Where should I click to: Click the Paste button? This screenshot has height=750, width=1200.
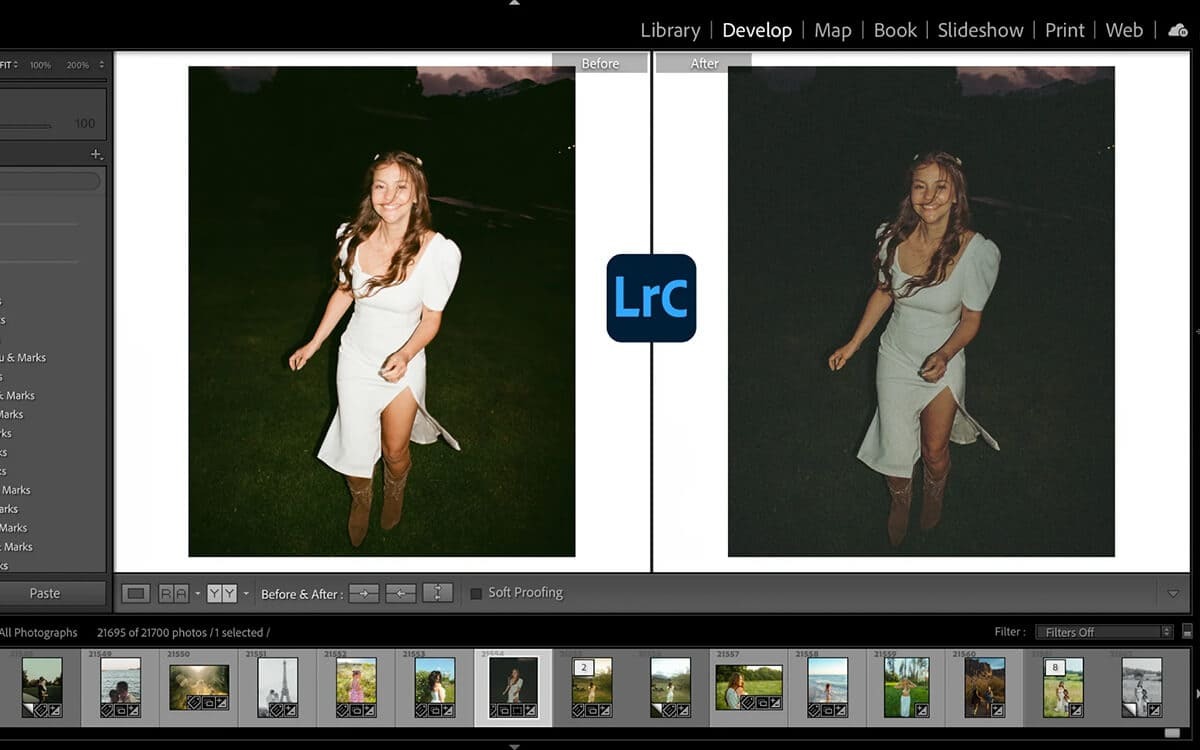click(x=45, y=593)
